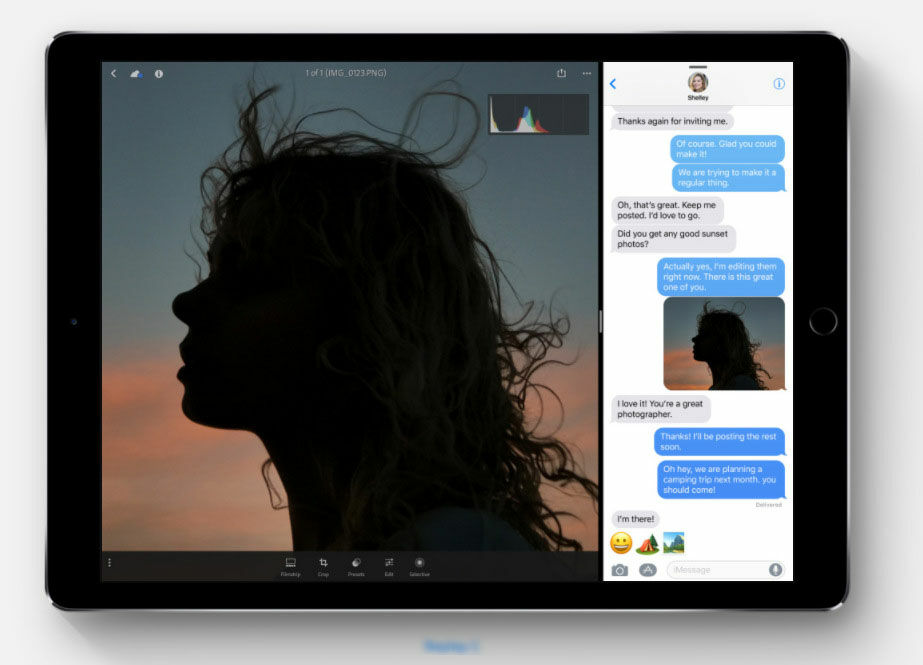
Task: Click the "Of course. Glad you could make it!" bubble
Action: [727, 148]
